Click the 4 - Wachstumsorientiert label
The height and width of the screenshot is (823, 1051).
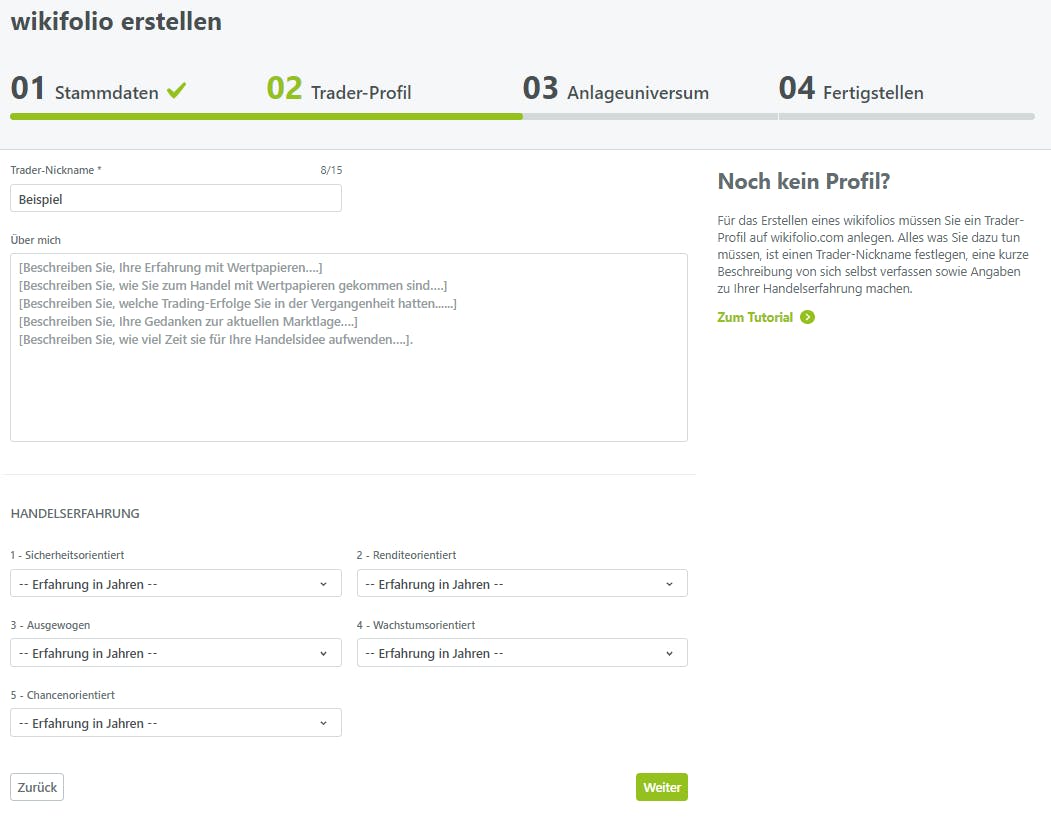(416, 625)
